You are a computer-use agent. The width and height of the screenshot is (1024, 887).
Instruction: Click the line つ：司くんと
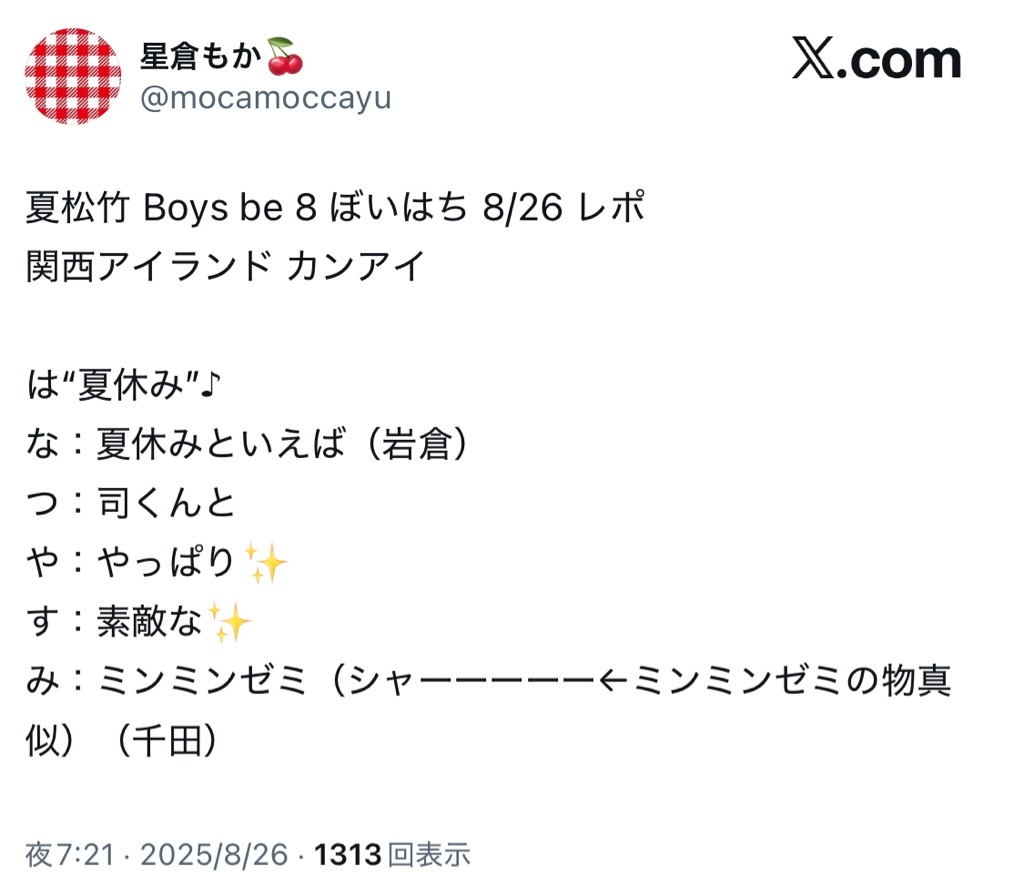[131, 503]
